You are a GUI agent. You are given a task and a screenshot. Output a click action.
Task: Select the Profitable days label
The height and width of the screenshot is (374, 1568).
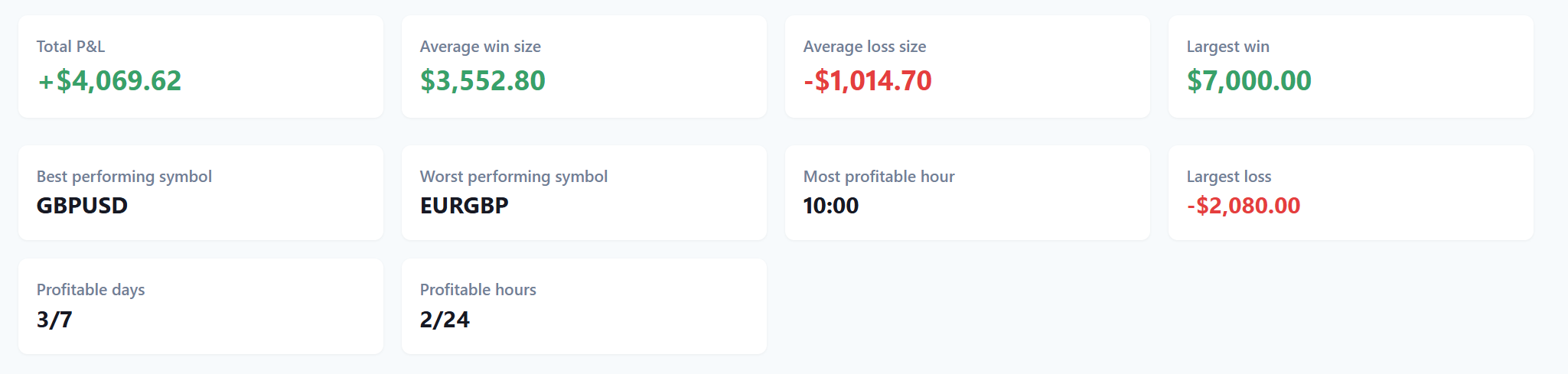90,290
